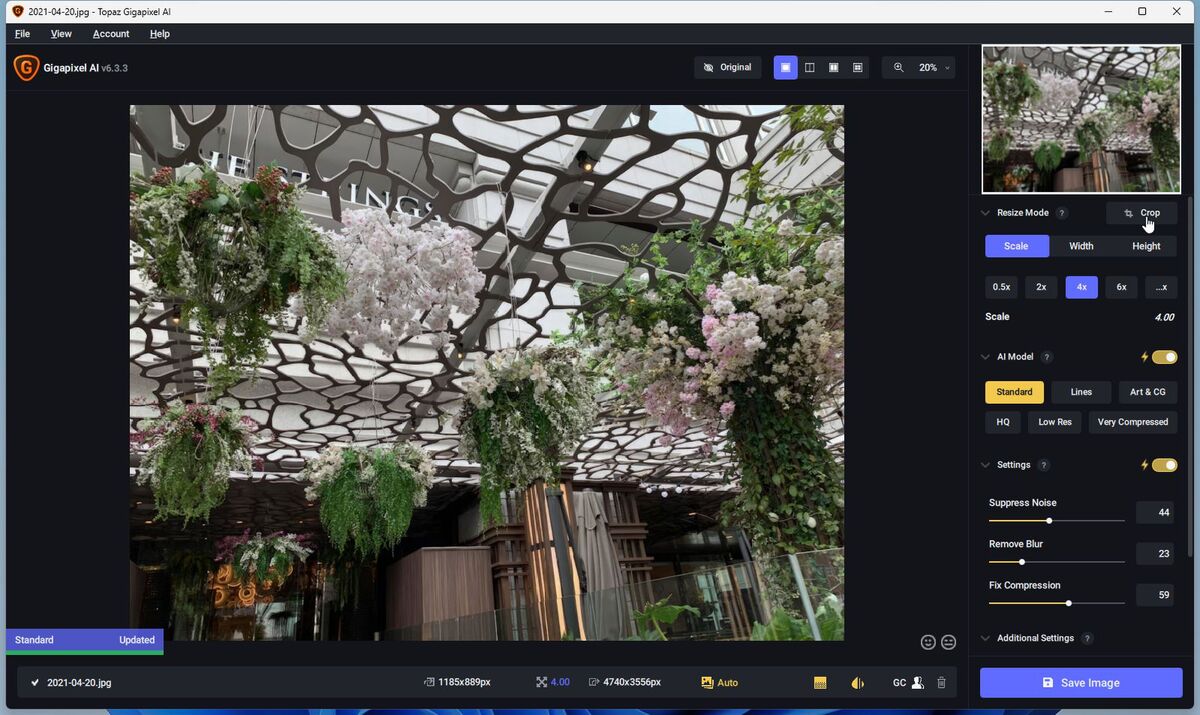Click the Suppress Noise value field 44
The image size is (1200, 715).
pyautogui.click(x=1155, y=513)
